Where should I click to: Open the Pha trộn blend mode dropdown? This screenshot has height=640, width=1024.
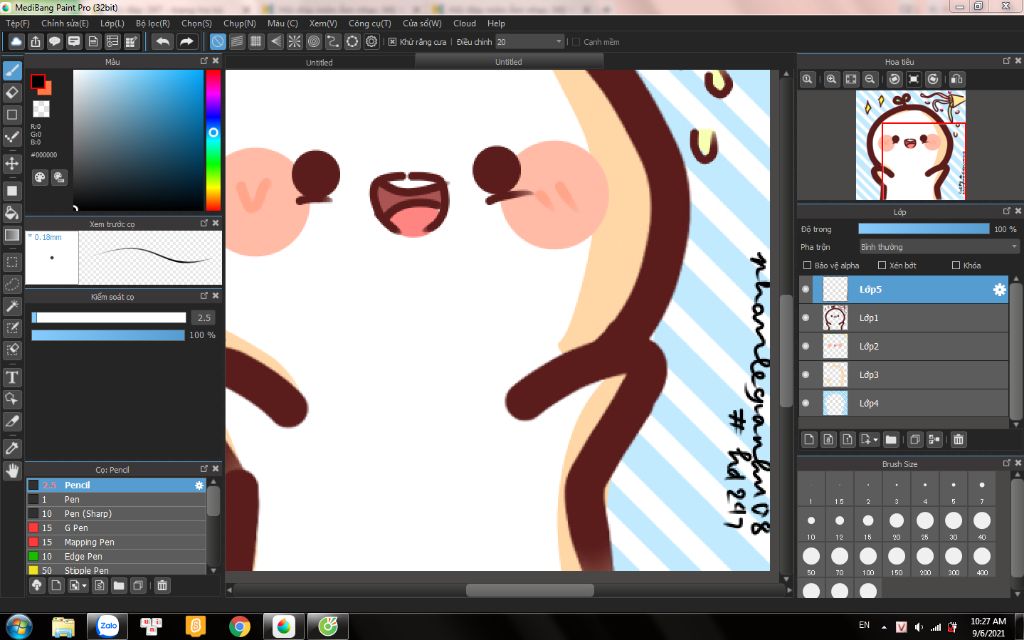(938, 246)
